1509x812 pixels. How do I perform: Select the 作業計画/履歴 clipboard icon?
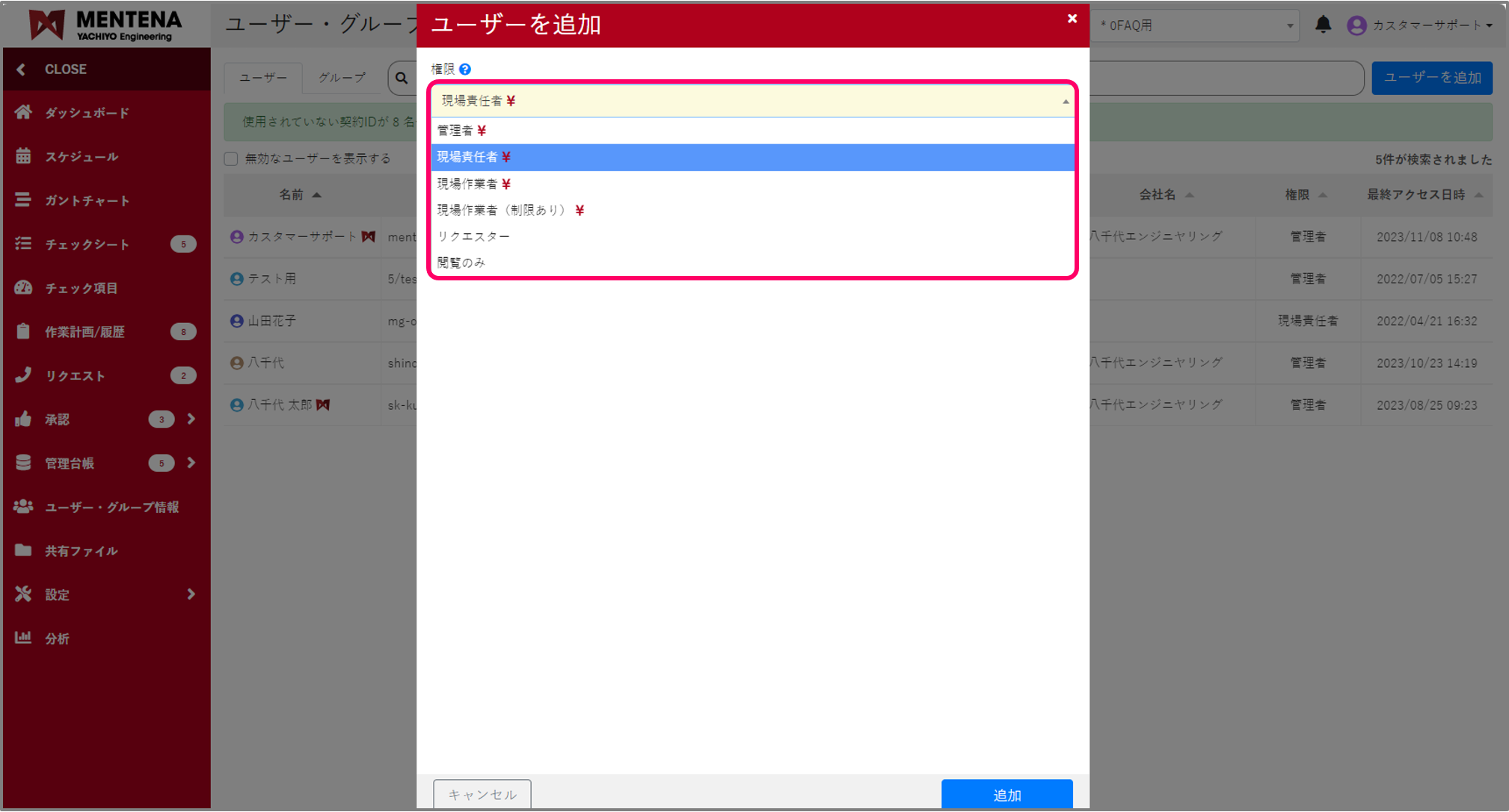tap(23, 331)
